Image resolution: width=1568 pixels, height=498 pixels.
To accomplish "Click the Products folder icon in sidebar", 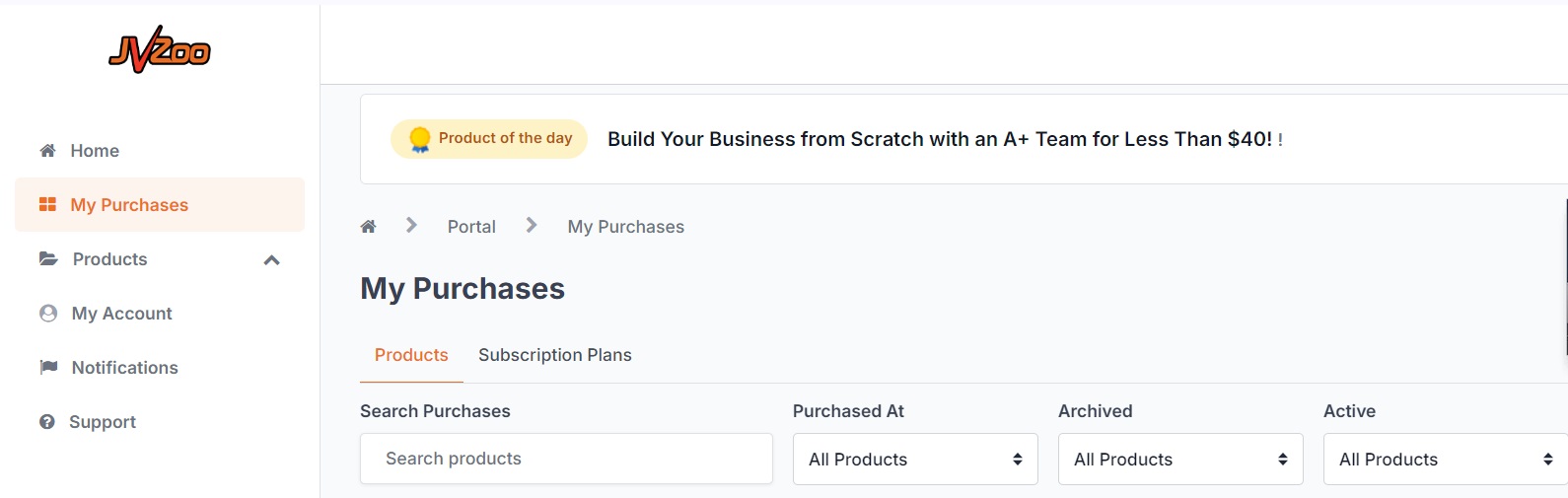I will (48, 258).
